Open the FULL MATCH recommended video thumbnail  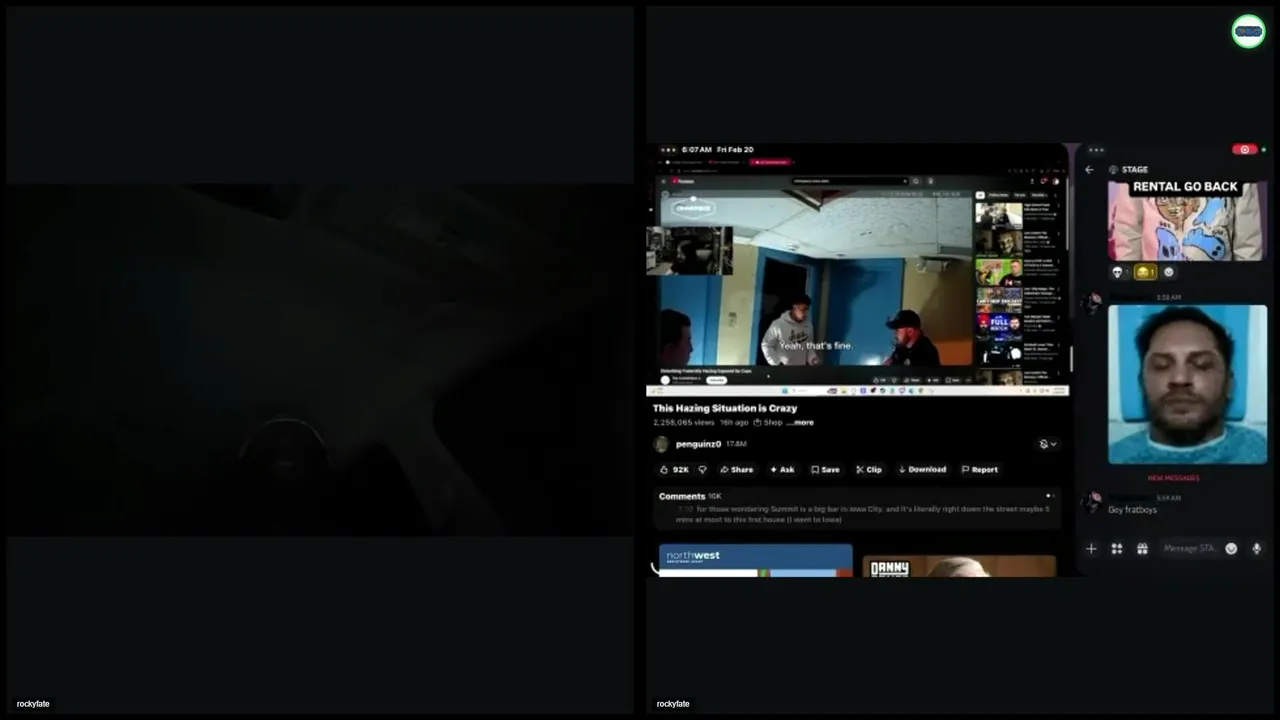[x=999, y=327]
